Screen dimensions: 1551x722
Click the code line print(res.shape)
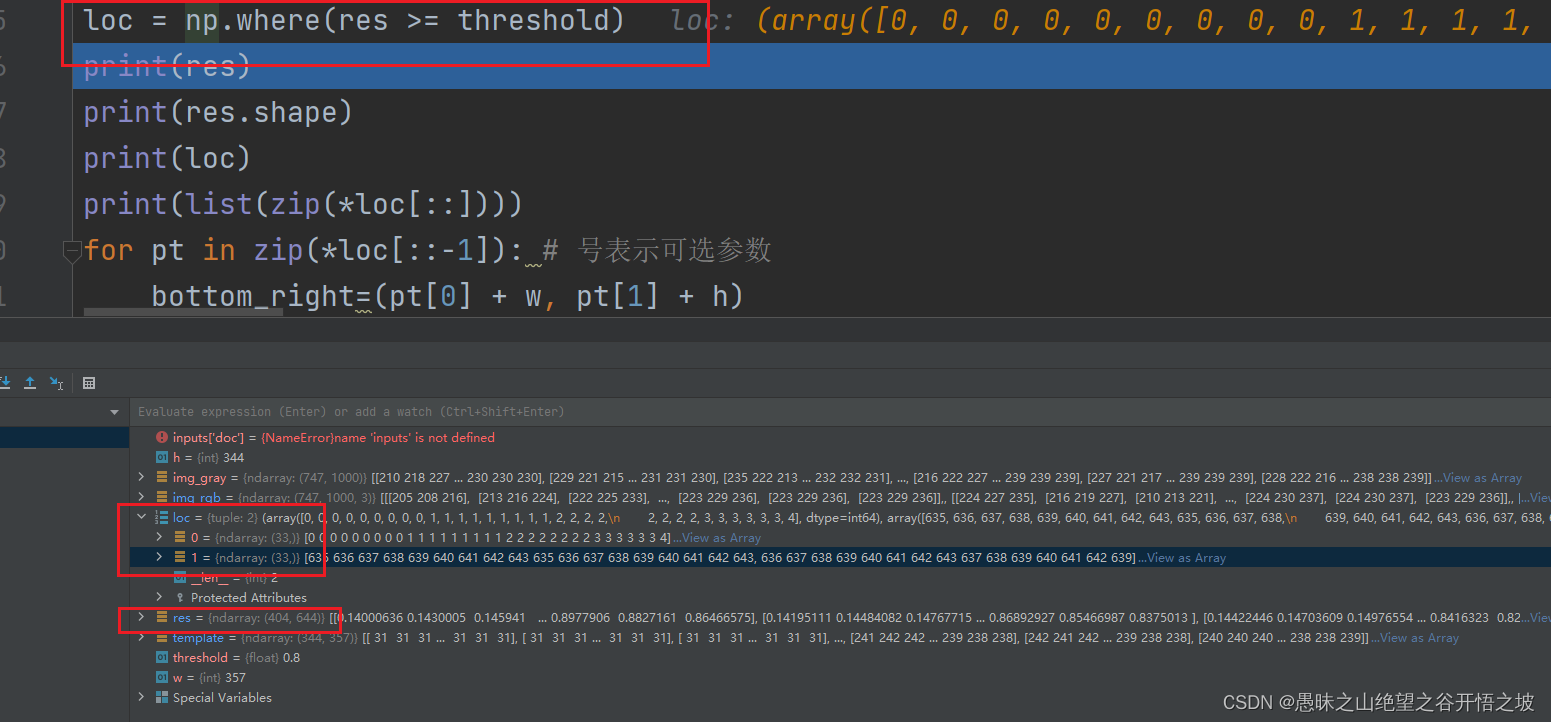click(218, 112)
